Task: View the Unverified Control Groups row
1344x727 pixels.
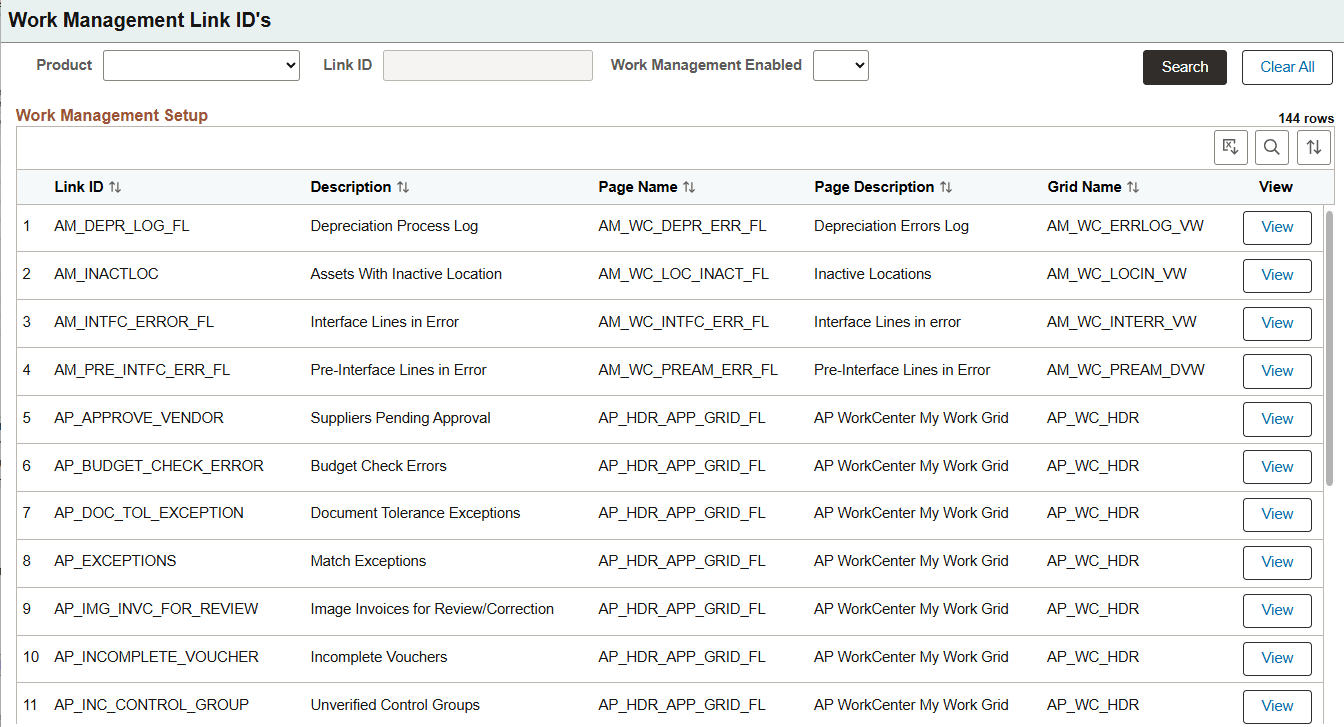Action: coord(1277,706)
